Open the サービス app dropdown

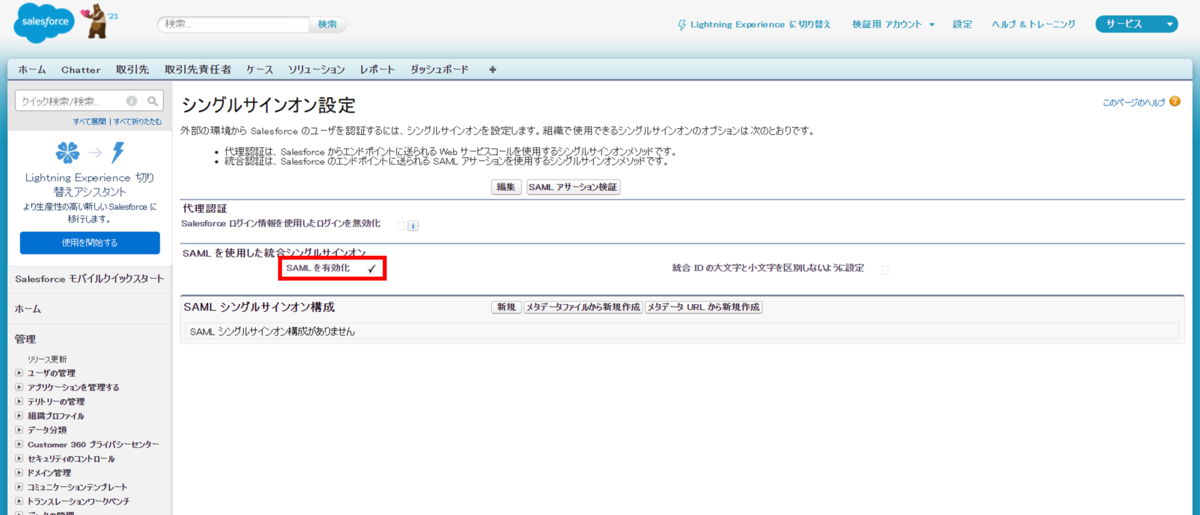click(1137, 24)
